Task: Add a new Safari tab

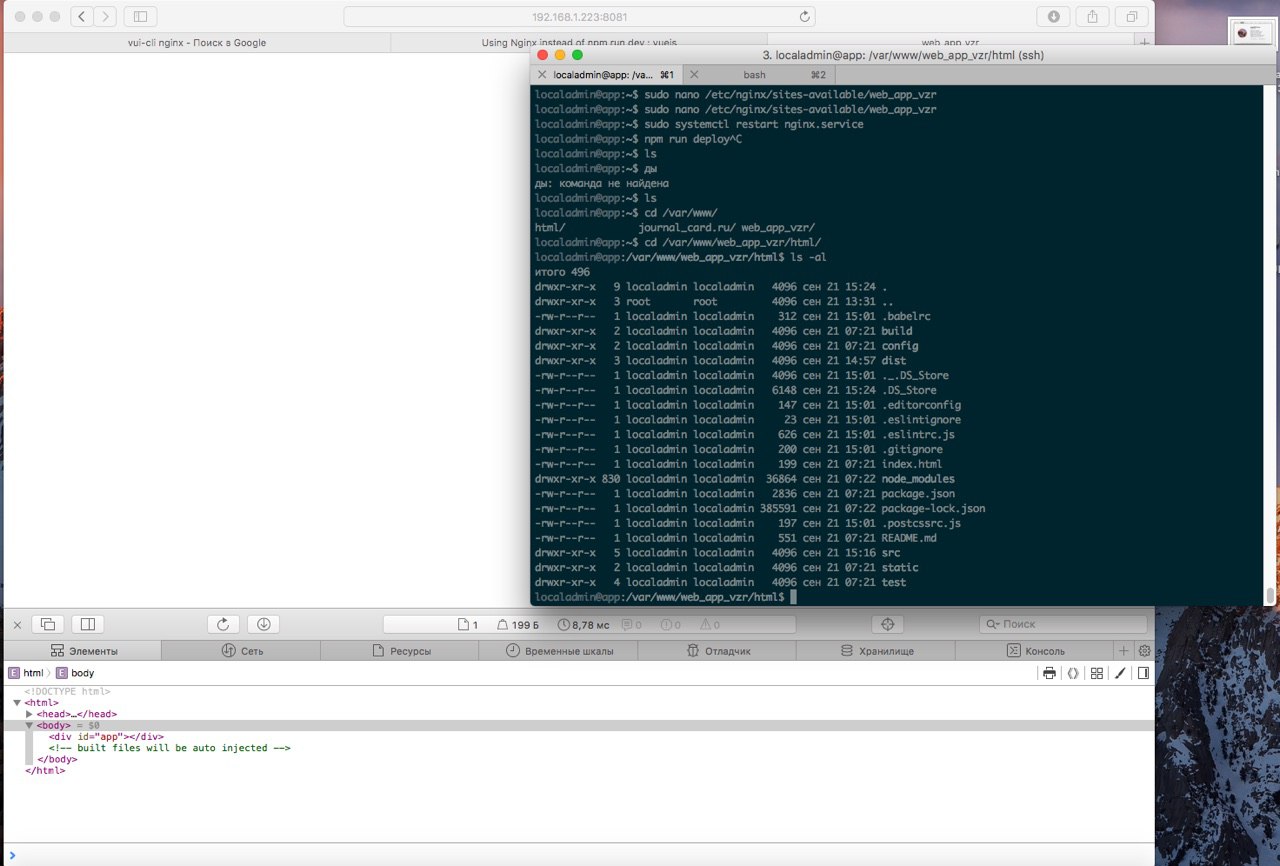Action: [x=1145, y=43]
